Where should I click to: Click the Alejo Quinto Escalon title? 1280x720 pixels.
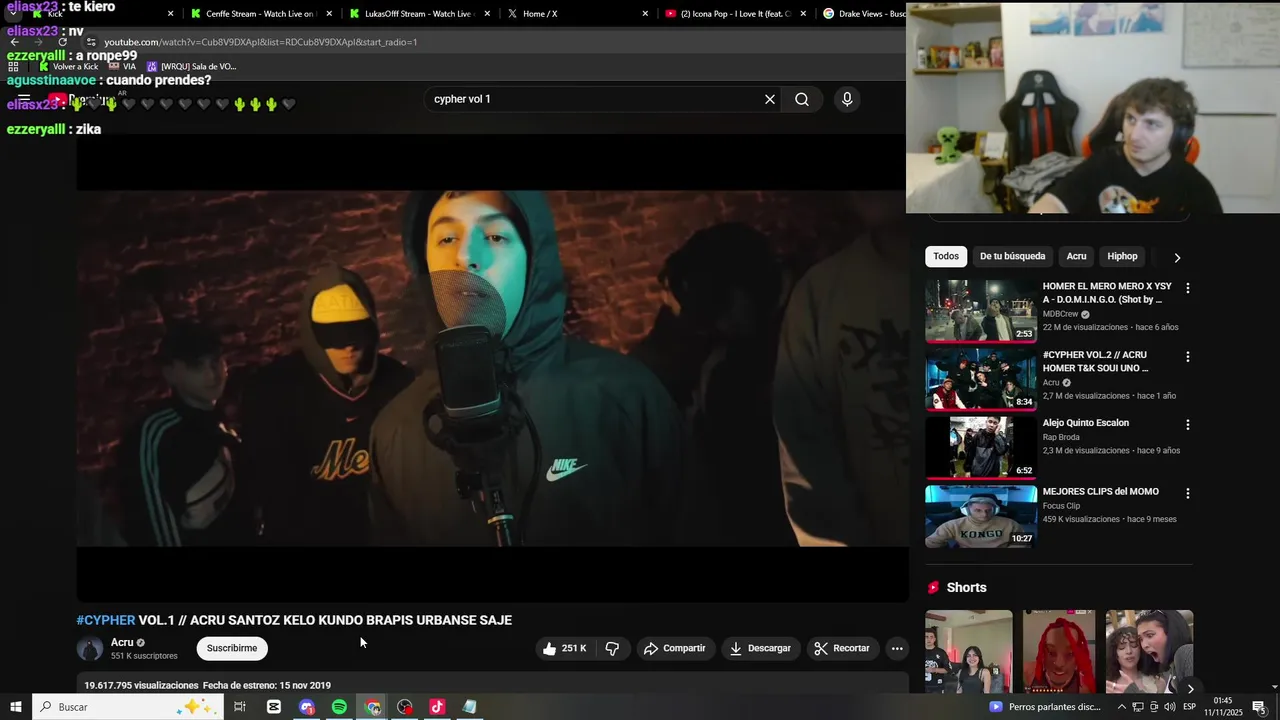pos(1086,423)
